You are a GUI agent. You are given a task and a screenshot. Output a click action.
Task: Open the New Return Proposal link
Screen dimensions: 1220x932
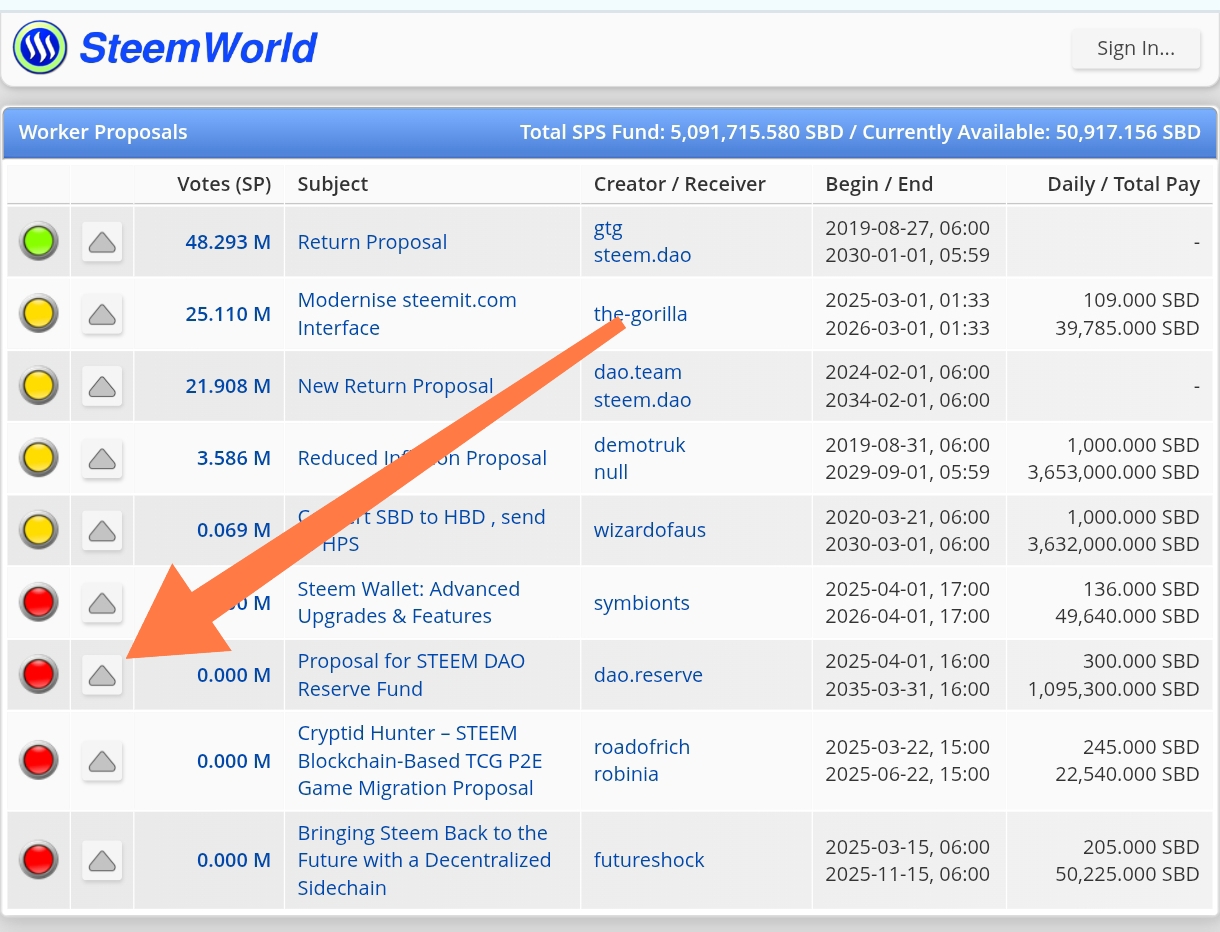(x=395, y=386)
